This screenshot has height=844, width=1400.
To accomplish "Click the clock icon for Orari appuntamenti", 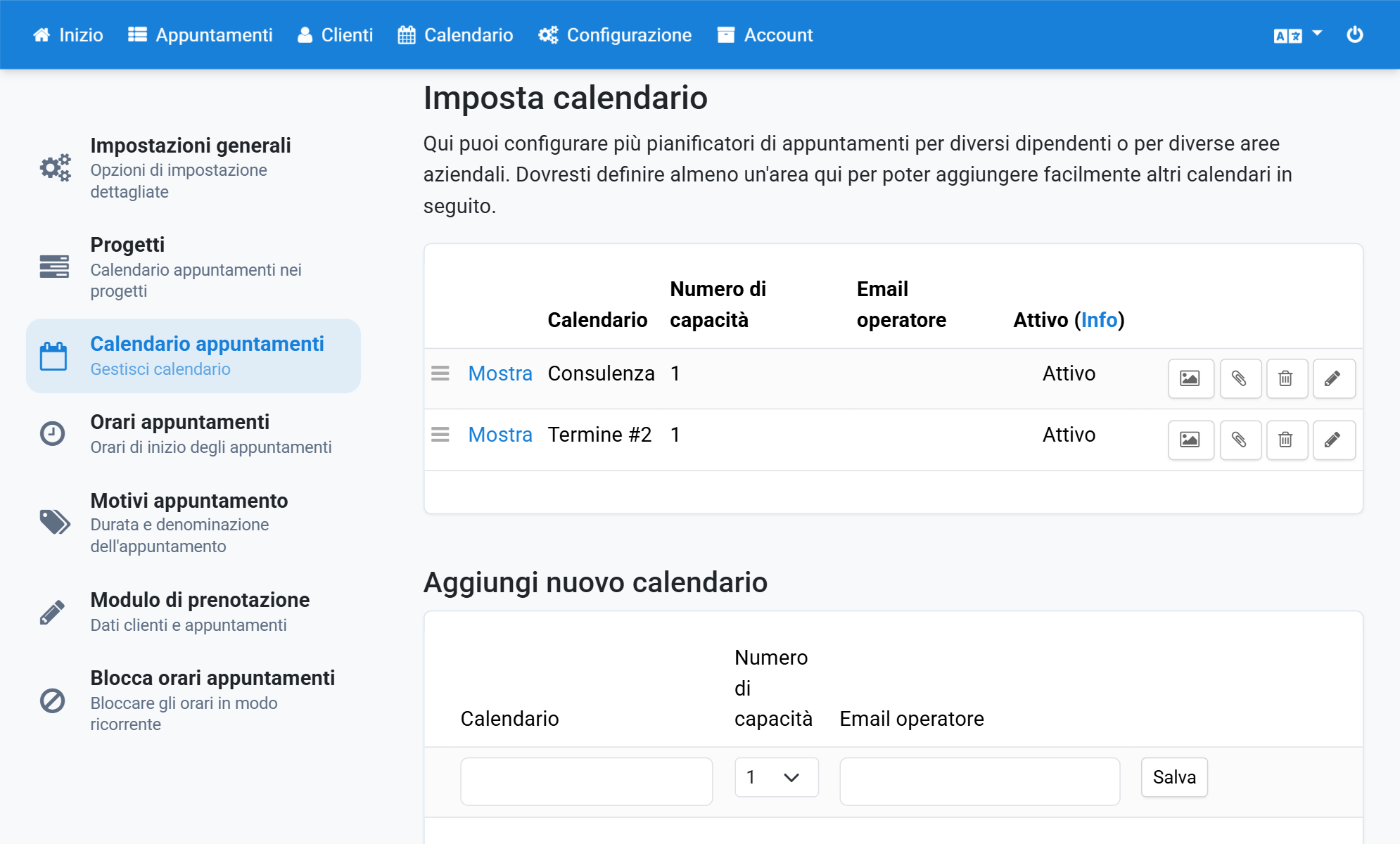I will coord(53,433).
